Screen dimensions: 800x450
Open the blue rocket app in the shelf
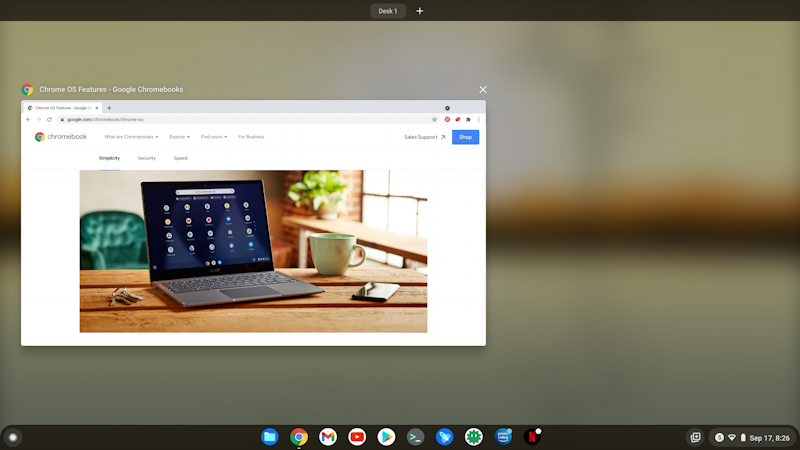[444, 437]
